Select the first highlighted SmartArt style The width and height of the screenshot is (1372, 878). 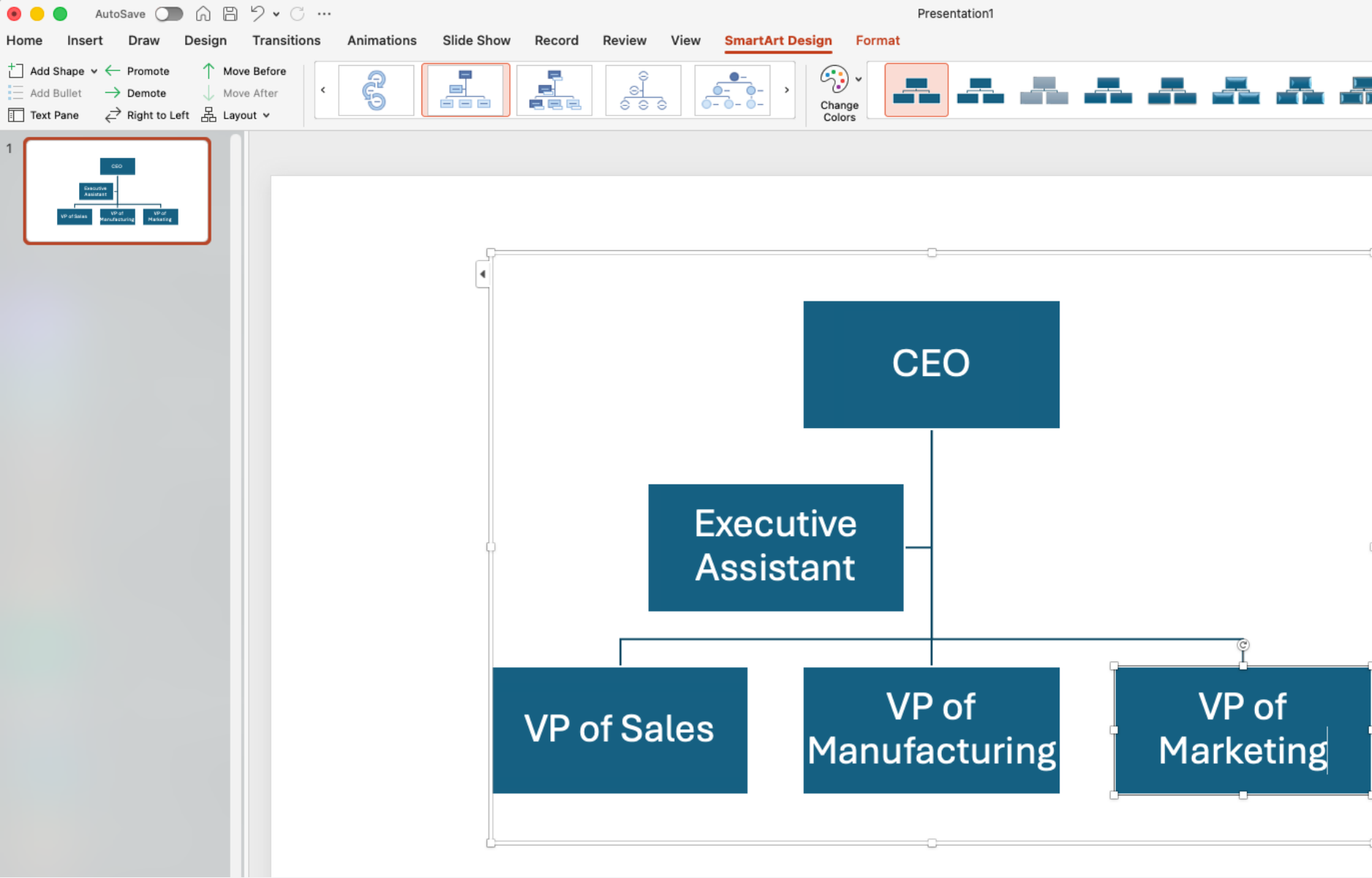(x=916, y=90)
